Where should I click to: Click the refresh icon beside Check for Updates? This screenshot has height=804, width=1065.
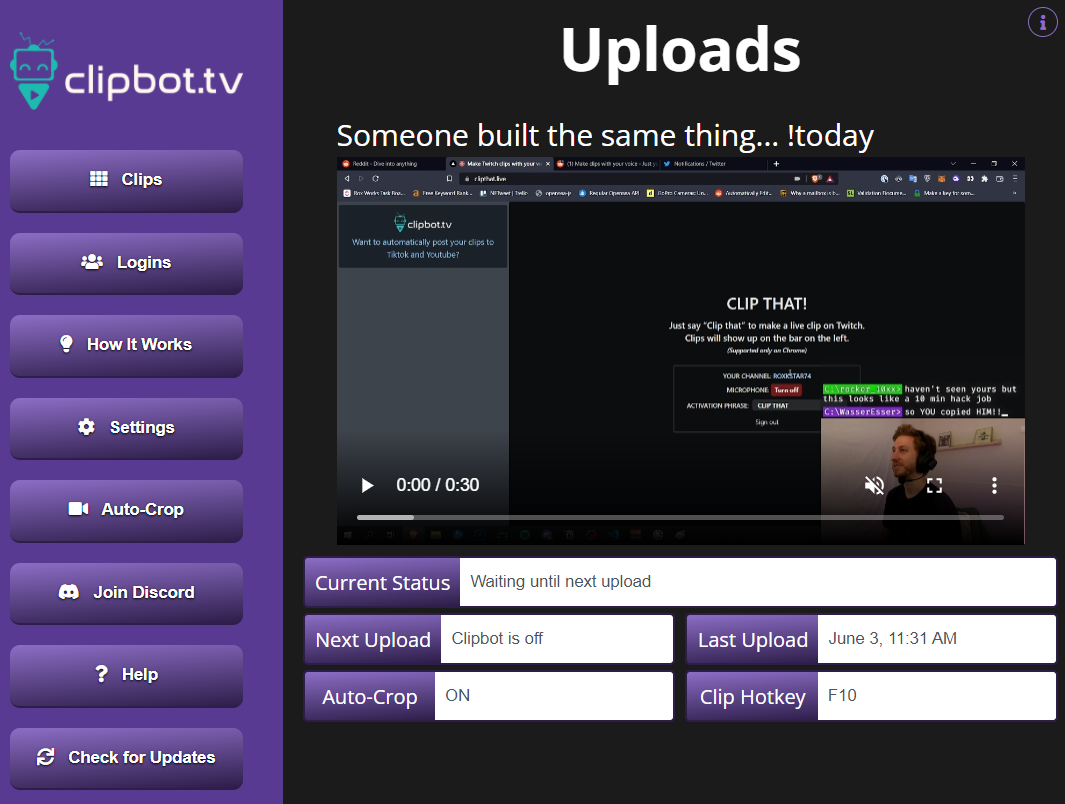click(x=46, y=756)
